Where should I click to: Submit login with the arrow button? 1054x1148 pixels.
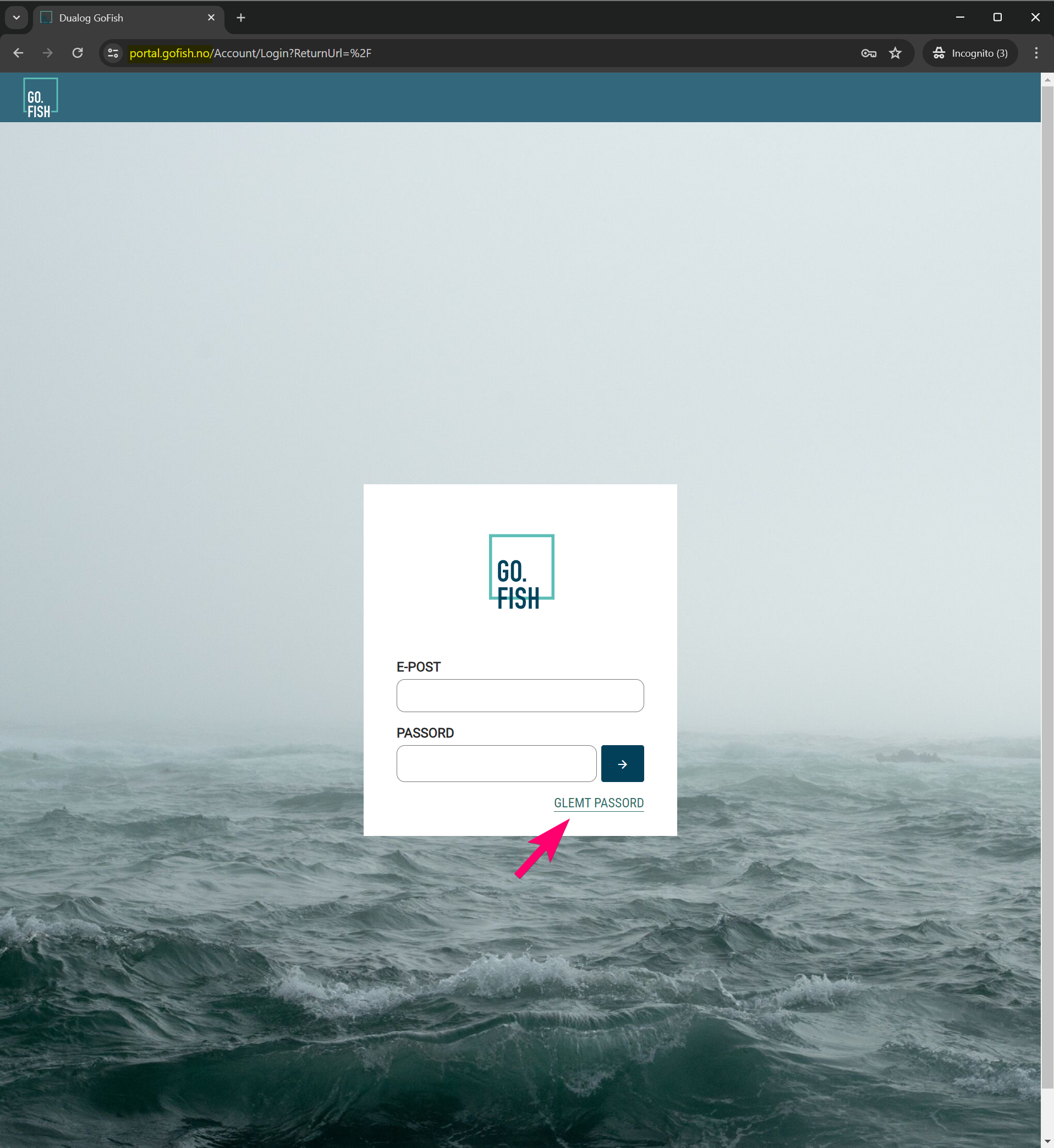pyautogui.click(x=622, y=763)
